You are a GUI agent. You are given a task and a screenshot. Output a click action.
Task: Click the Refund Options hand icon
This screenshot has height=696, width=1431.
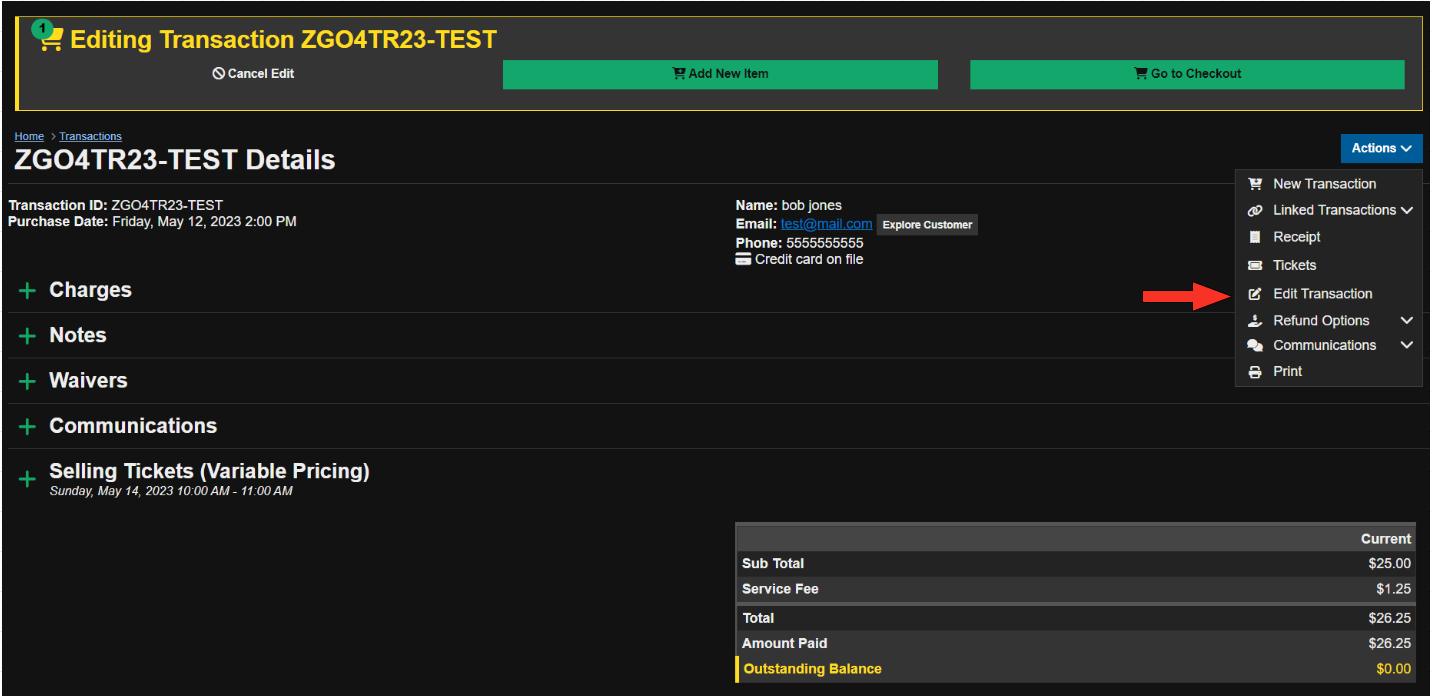(1255, 321)
